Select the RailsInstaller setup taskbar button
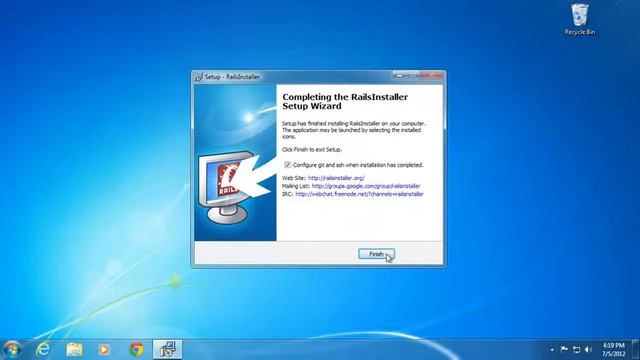 (167, 350)
